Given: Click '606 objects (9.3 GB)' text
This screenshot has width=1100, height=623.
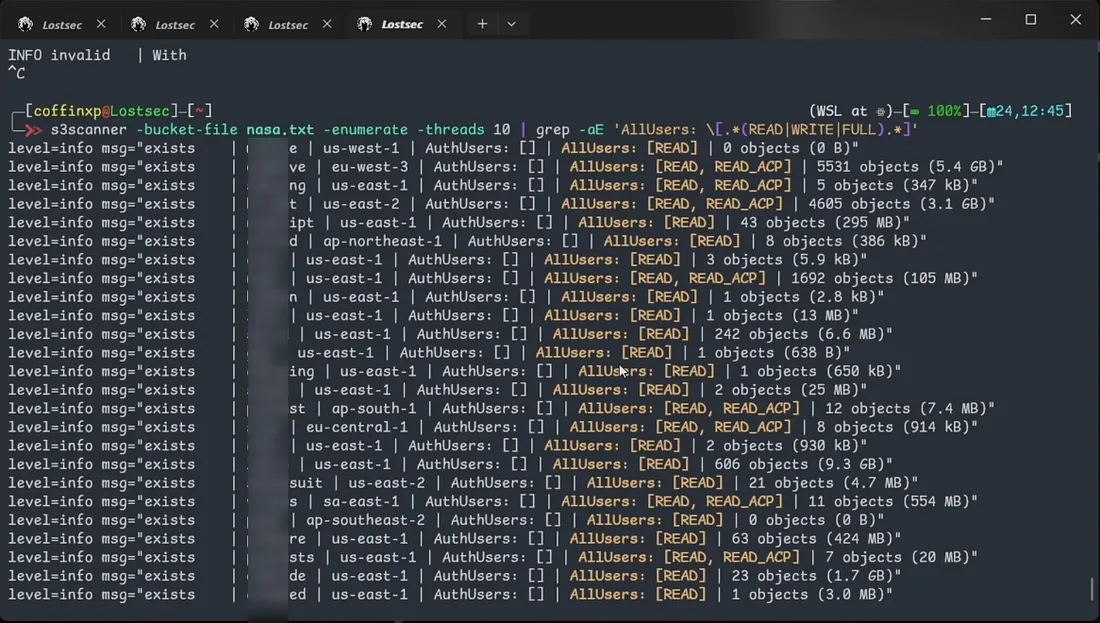Looking at the screenshot, I should pos(799,464).
